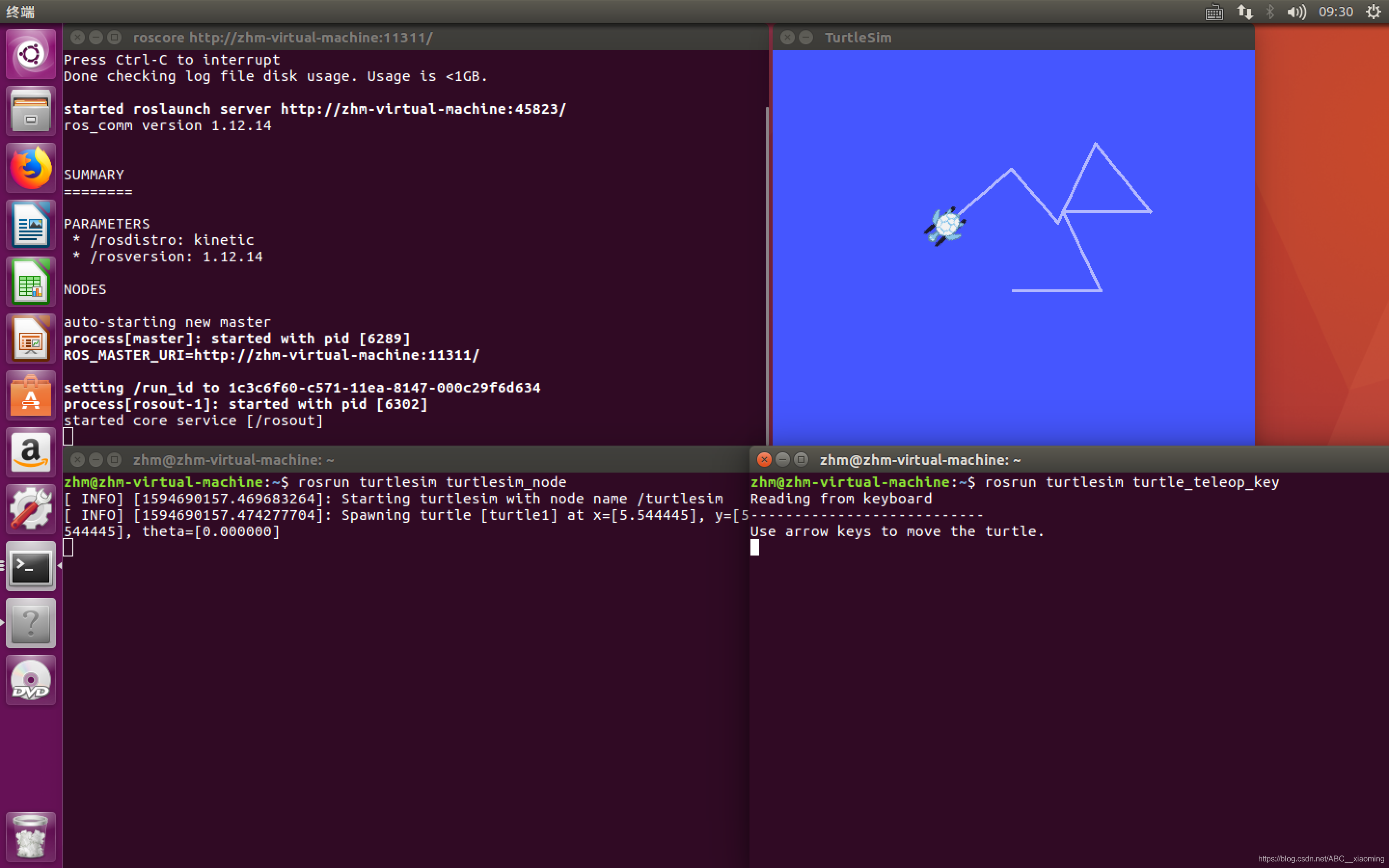This screenshot has height=868, width=1389.
Task: Click 'Reading from keyboard' text
Action: [x=841, y=499]
